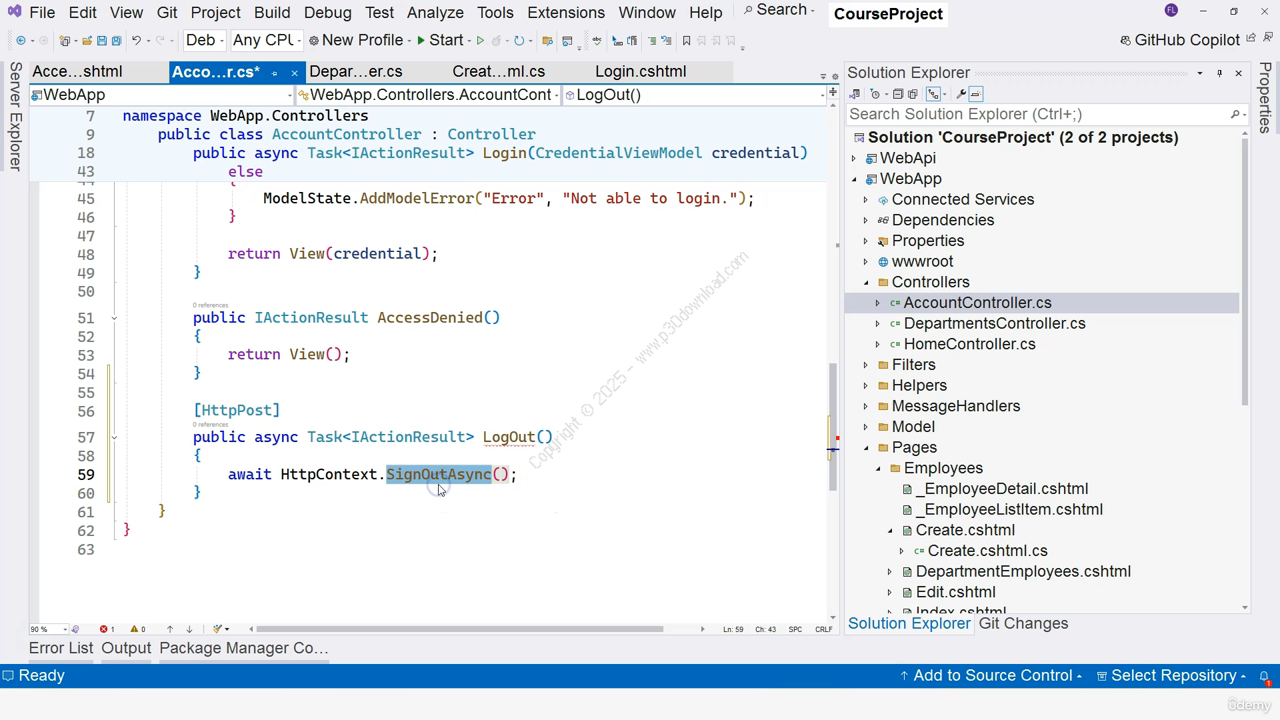Click the Collapse All icon in Solution Explorer
The height and width of the screenshot is (720, 1280).
click(x=897, y=94)
